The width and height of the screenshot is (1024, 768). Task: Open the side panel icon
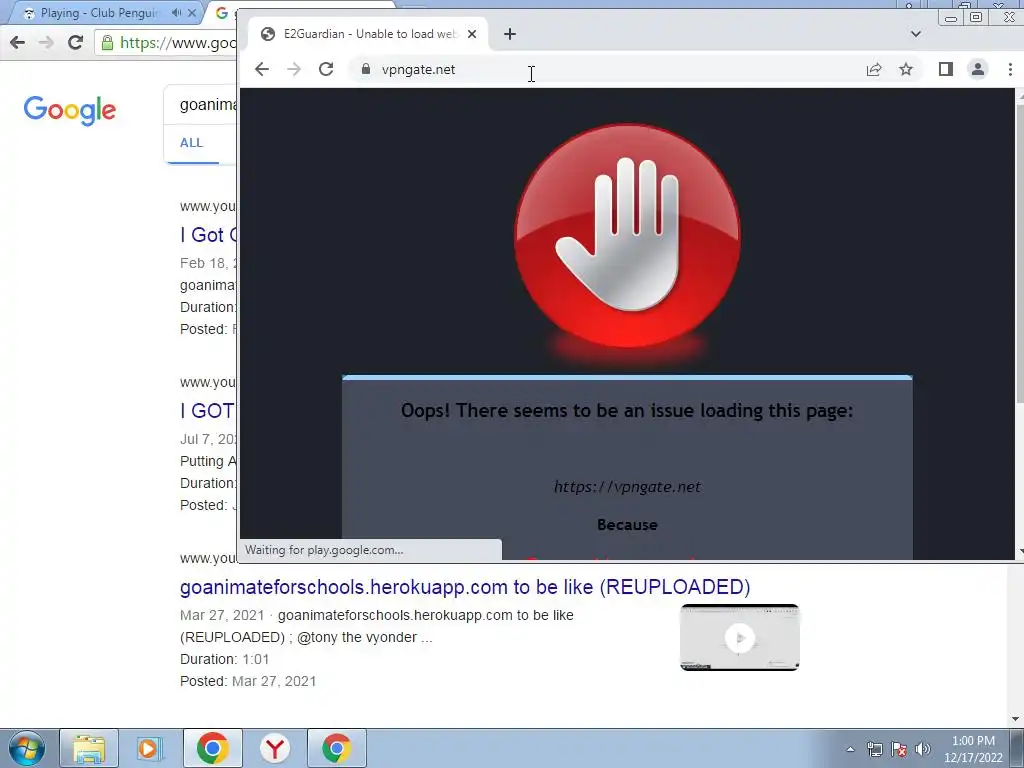click(946, 69)
